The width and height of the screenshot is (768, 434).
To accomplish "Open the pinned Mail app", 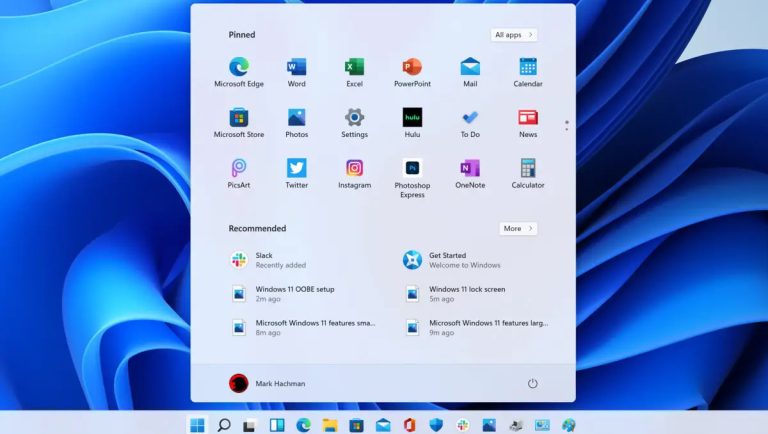I will (x=470, y=72).
